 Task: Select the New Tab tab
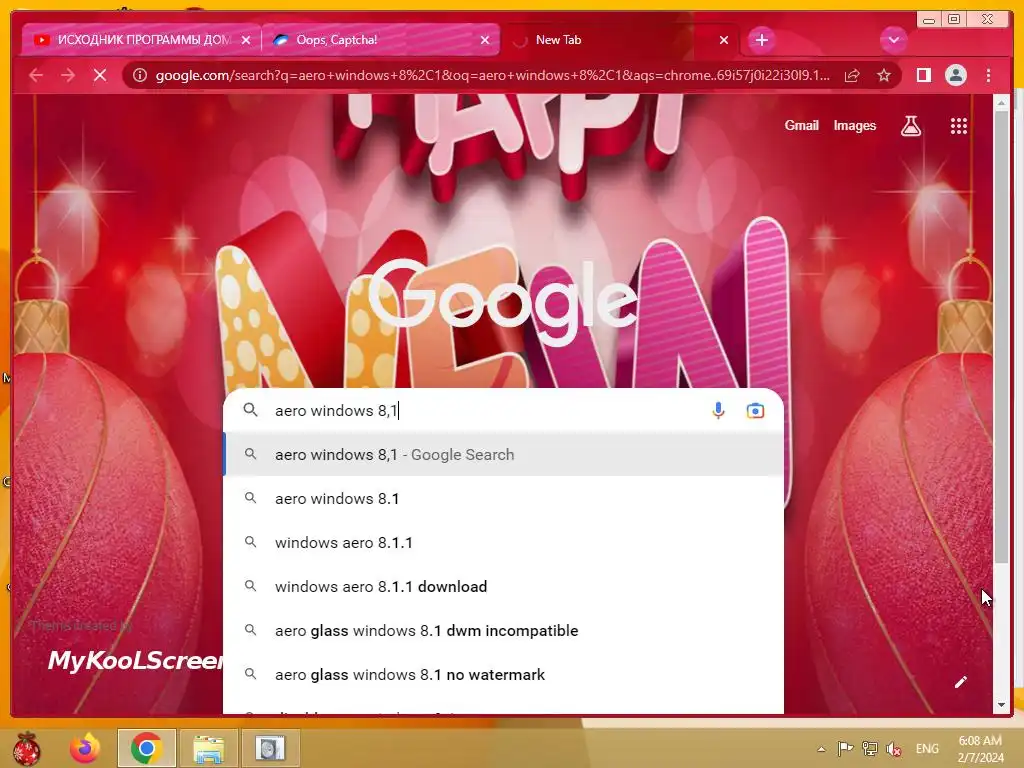(620, 40)
